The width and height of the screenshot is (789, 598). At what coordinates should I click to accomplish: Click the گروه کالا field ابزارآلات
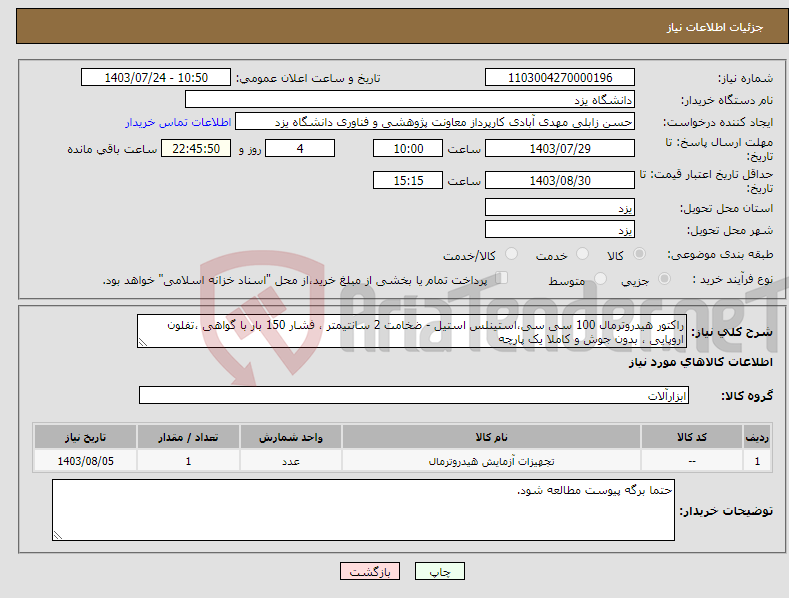(x=414, y=395)
